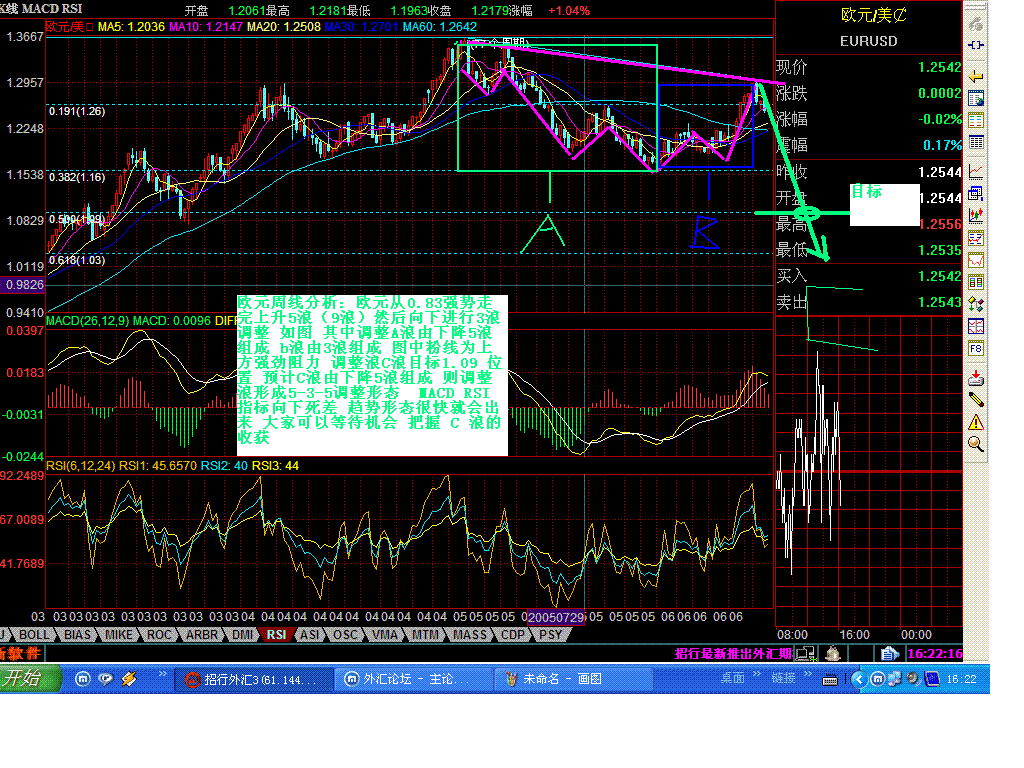
Task: Expand hidden quick-launch icons chevron
Action: 162,673
